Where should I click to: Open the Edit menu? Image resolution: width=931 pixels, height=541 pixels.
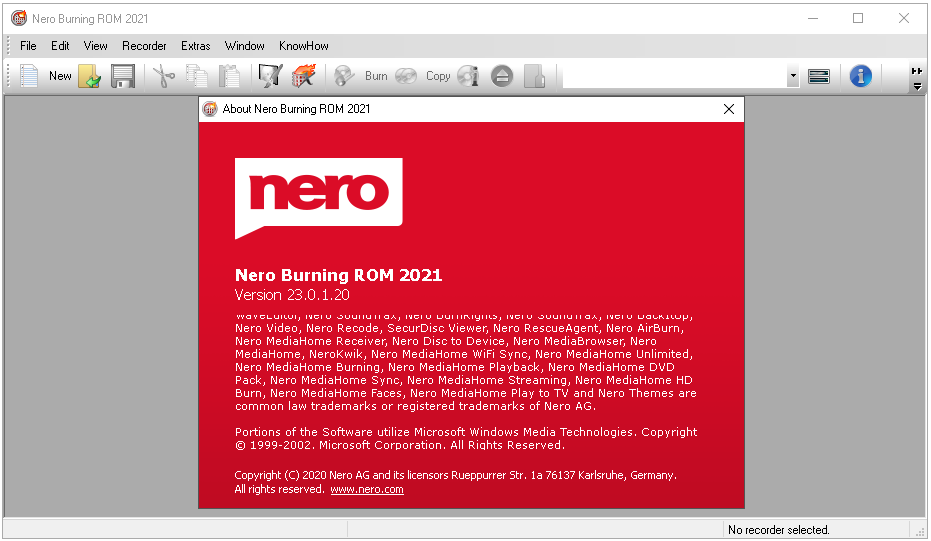60,46
